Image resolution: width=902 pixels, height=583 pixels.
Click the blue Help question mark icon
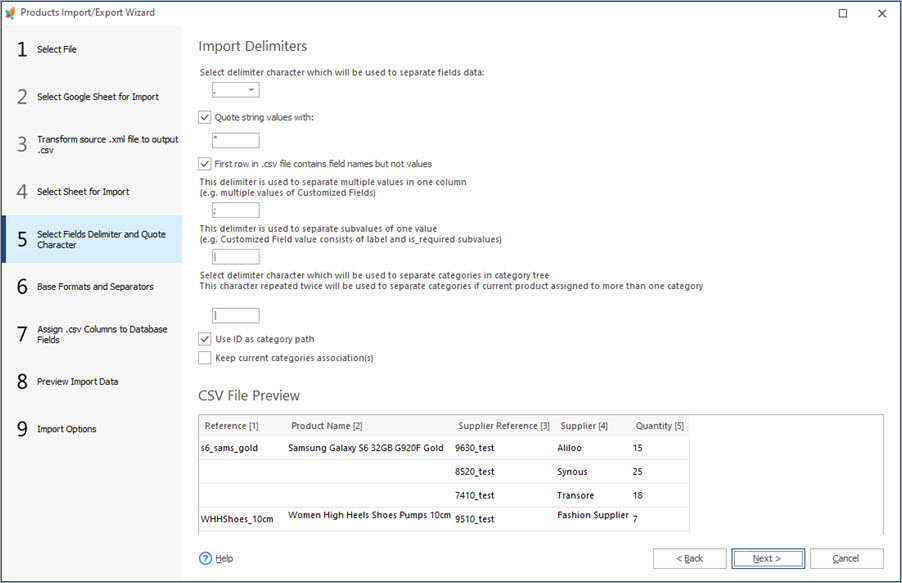(x=205, y=558)
